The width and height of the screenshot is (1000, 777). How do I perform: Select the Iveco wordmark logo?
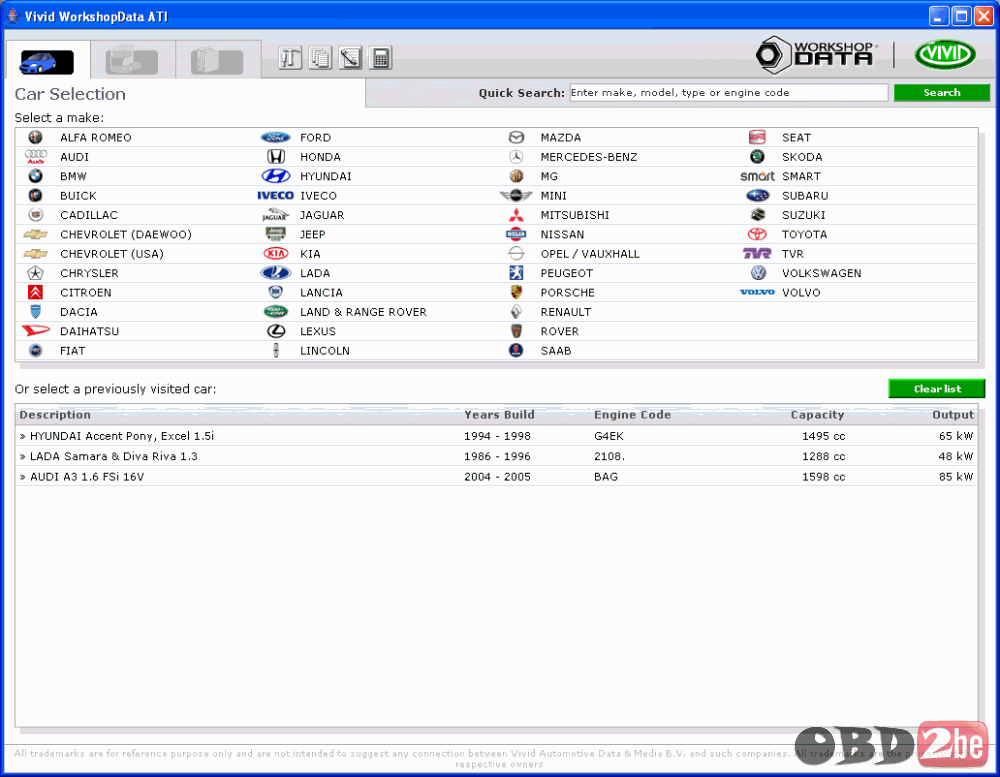[276, 195]
